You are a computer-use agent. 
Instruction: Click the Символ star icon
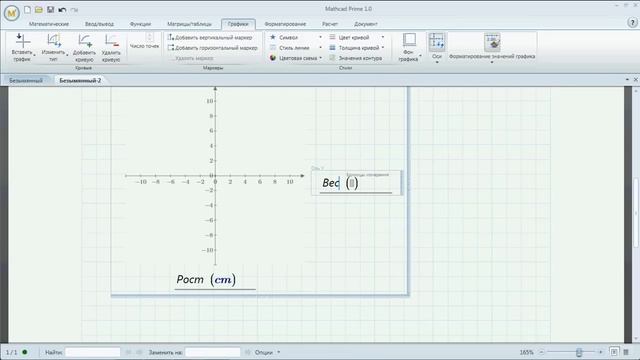click(x=273, y=37)
